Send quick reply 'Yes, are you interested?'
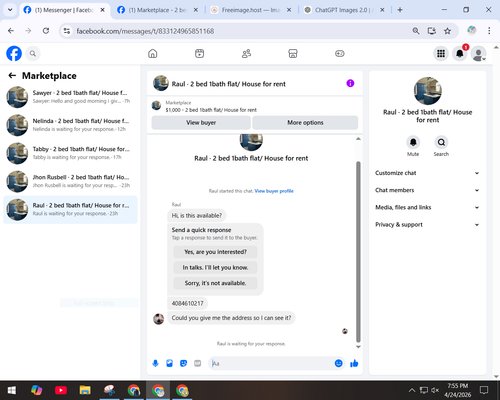 pyautogui.click(x=215, y=252)
